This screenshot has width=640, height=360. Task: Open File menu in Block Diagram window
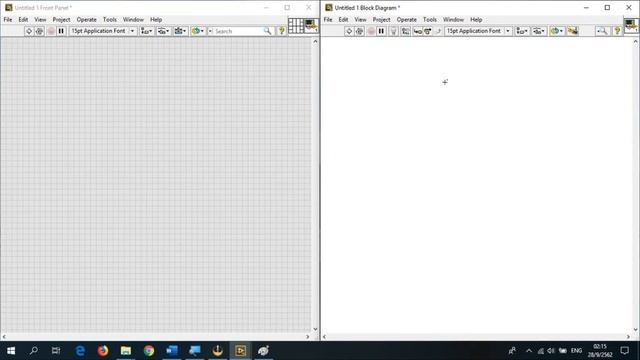[328, 20]
